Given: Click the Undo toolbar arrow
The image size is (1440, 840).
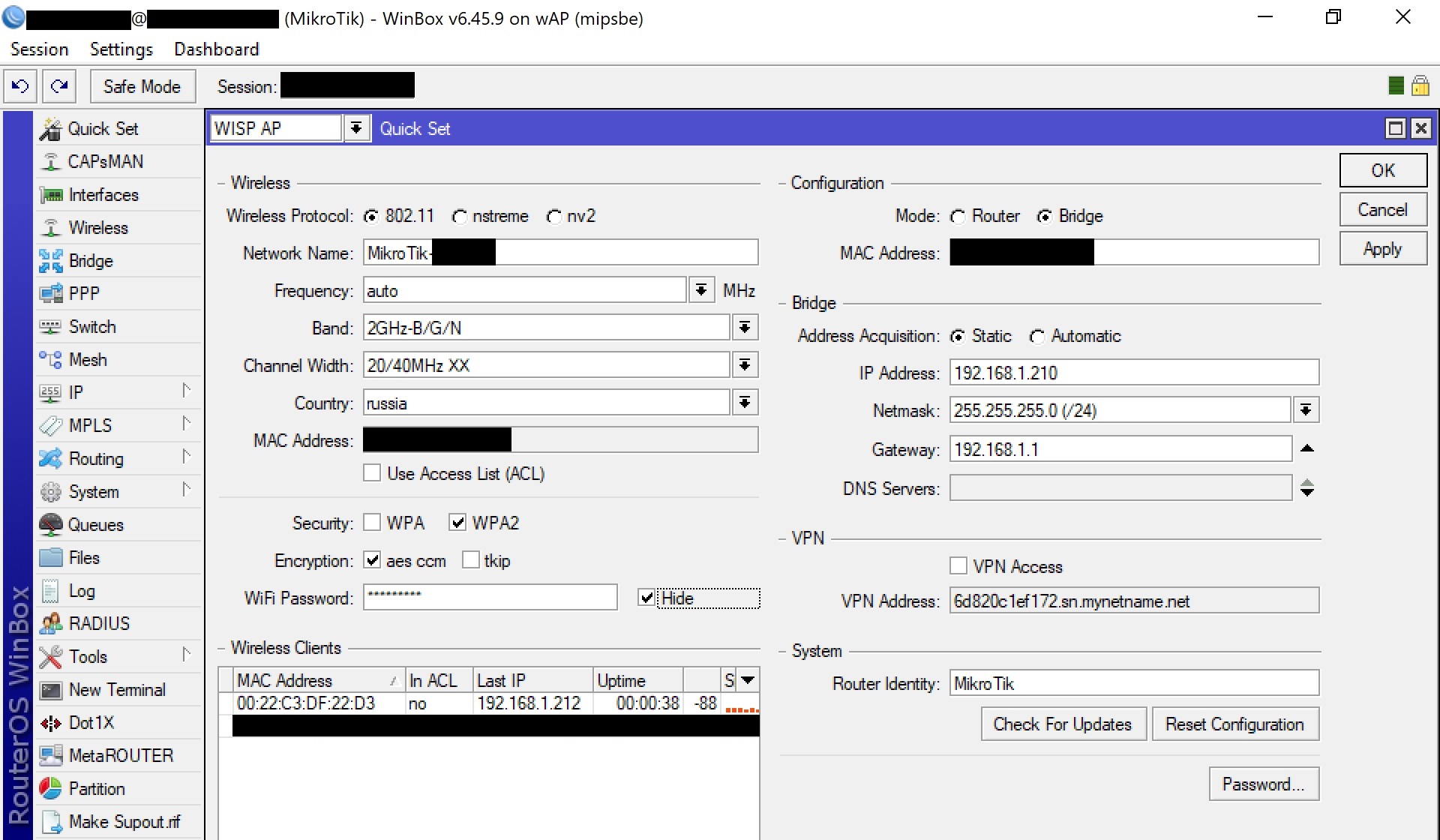Looking at the screenshot, I should tap(20, 86).
